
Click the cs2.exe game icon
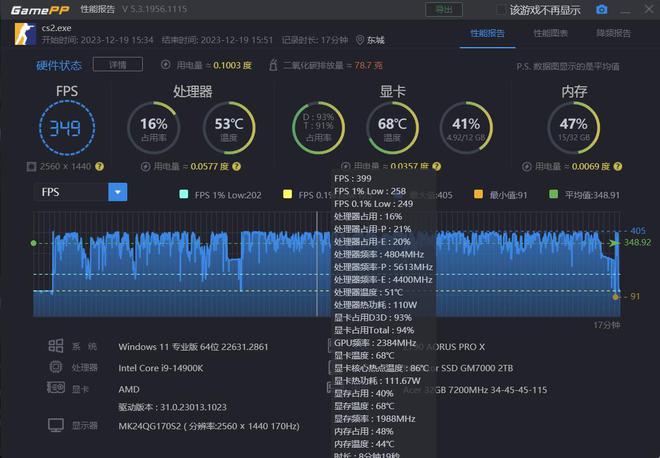click(x=25, y=34)
